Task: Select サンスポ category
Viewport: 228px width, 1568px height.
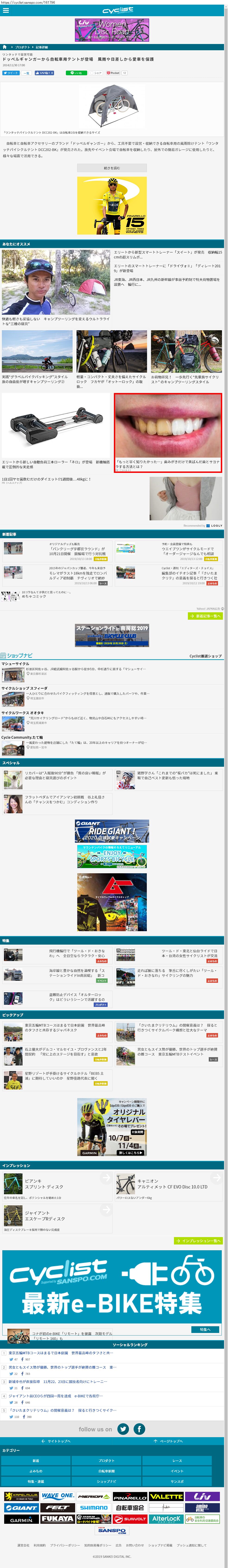Action: click(x=177, y=1482)
